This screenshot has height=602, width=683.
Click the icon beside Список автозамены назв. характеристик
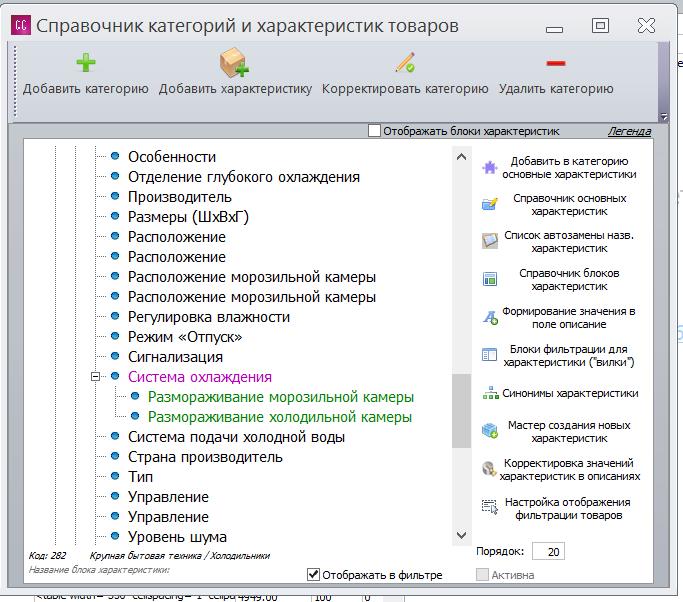(490, 241)
